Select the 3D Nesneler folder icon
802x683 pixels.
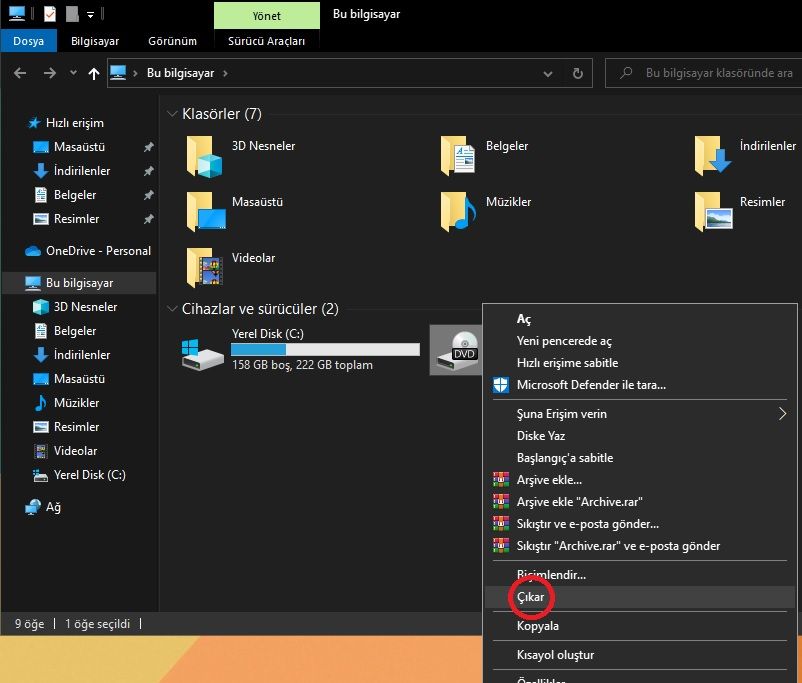click(x=204, y=156)
